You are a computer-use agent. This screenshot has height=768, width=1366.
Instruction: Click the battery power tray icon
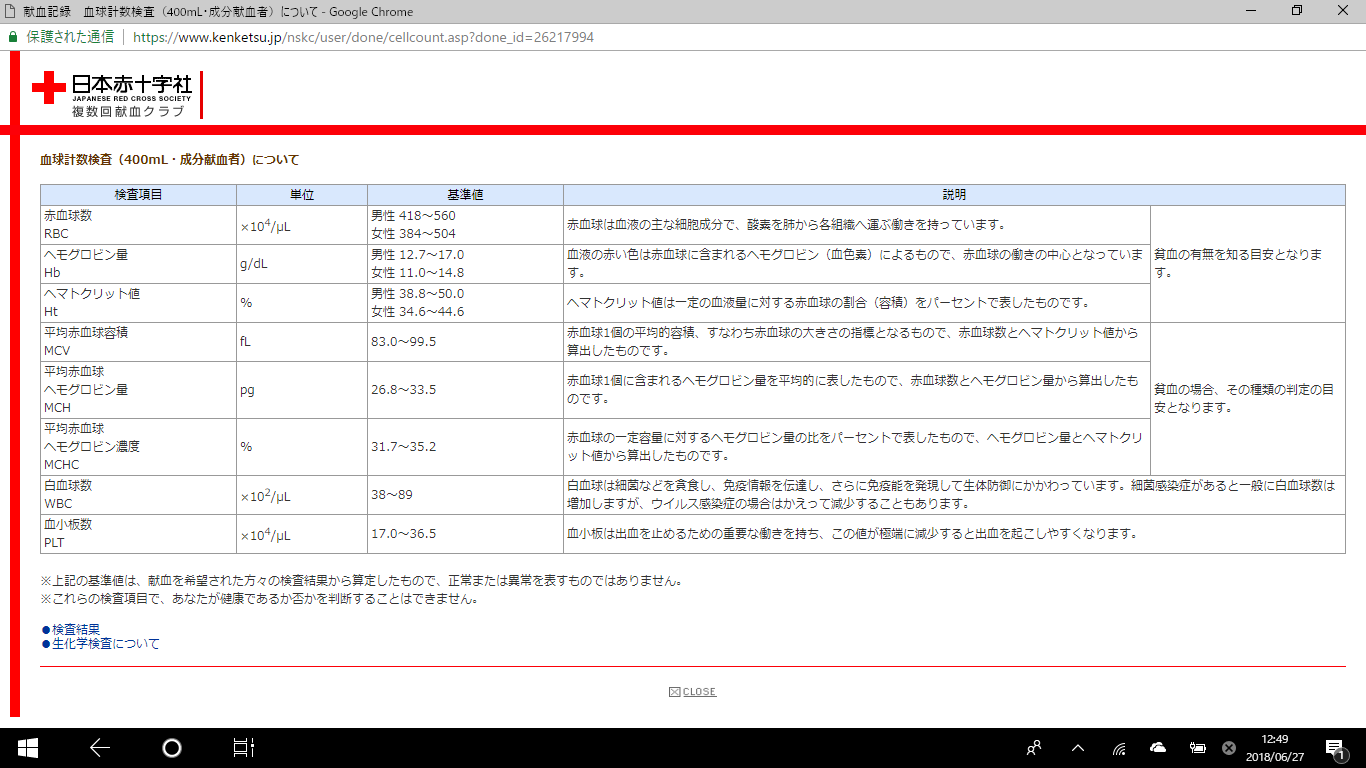click(1197, 747)
